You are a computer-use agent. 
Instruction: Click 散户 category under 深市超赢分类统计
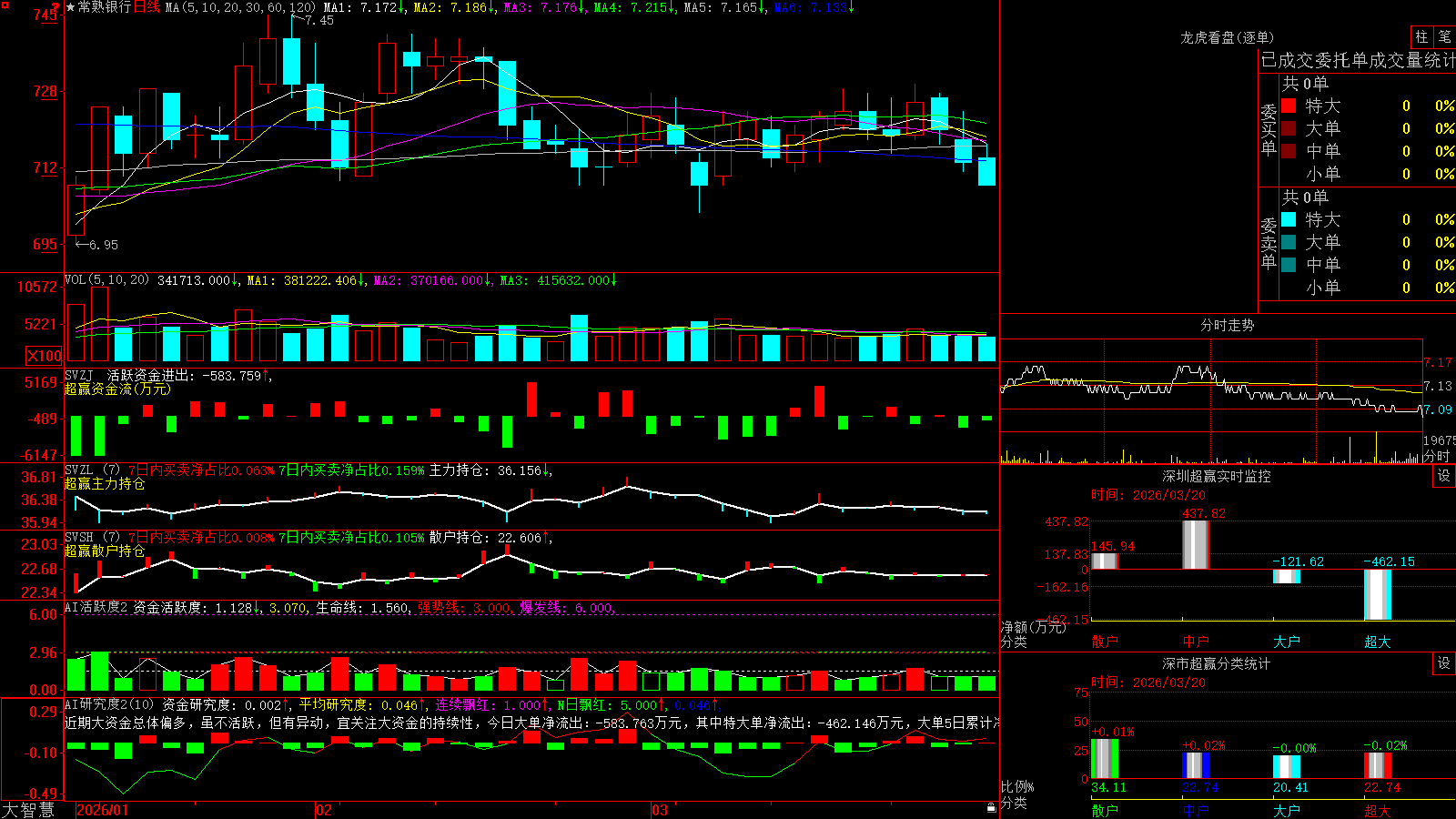pos(1105,810)
